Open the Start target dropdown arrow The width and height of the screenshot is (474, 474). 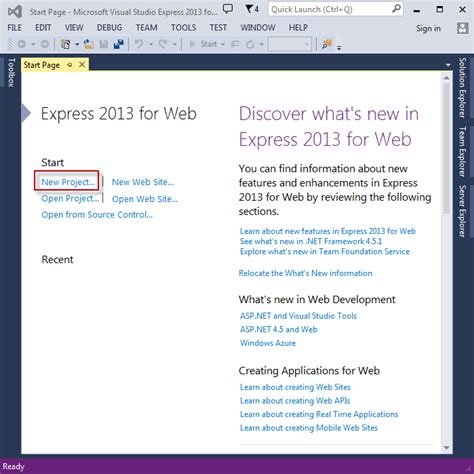click(x=223, y=44)
